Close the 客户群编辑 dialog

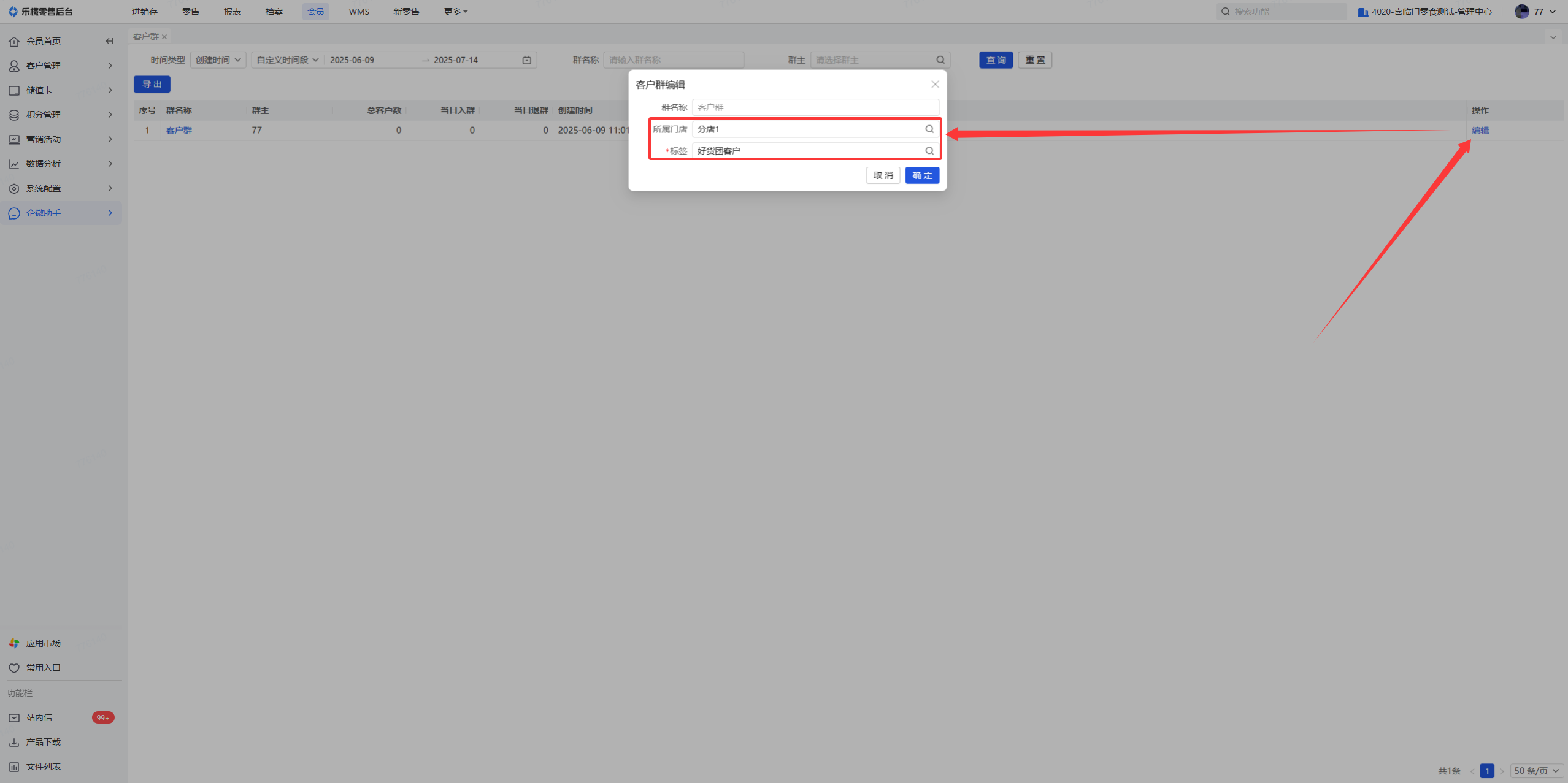935,85
